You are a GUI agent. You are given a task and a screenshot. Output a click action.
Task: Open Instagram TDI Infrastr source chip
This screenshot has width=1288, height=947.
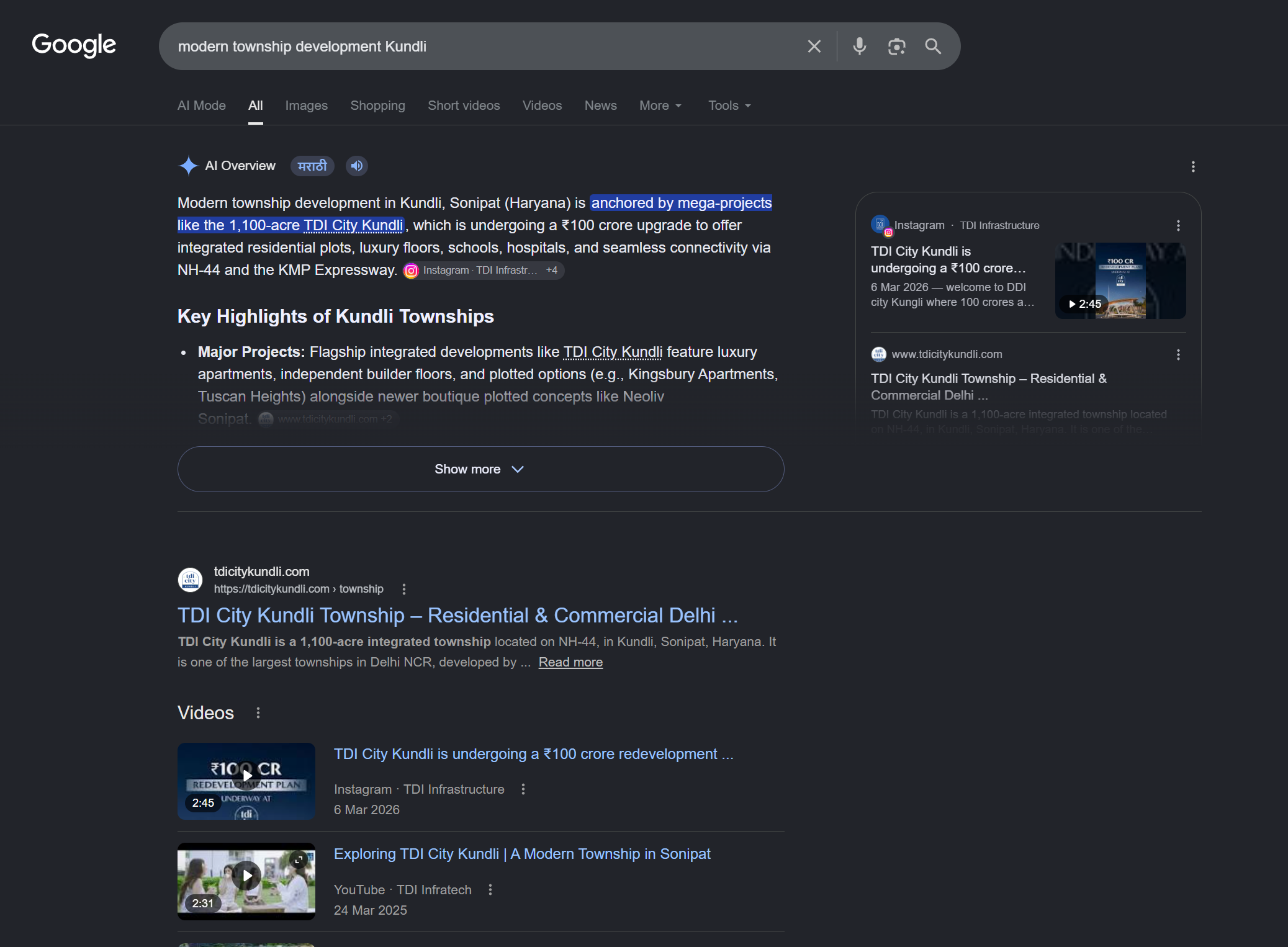point(484,271)
